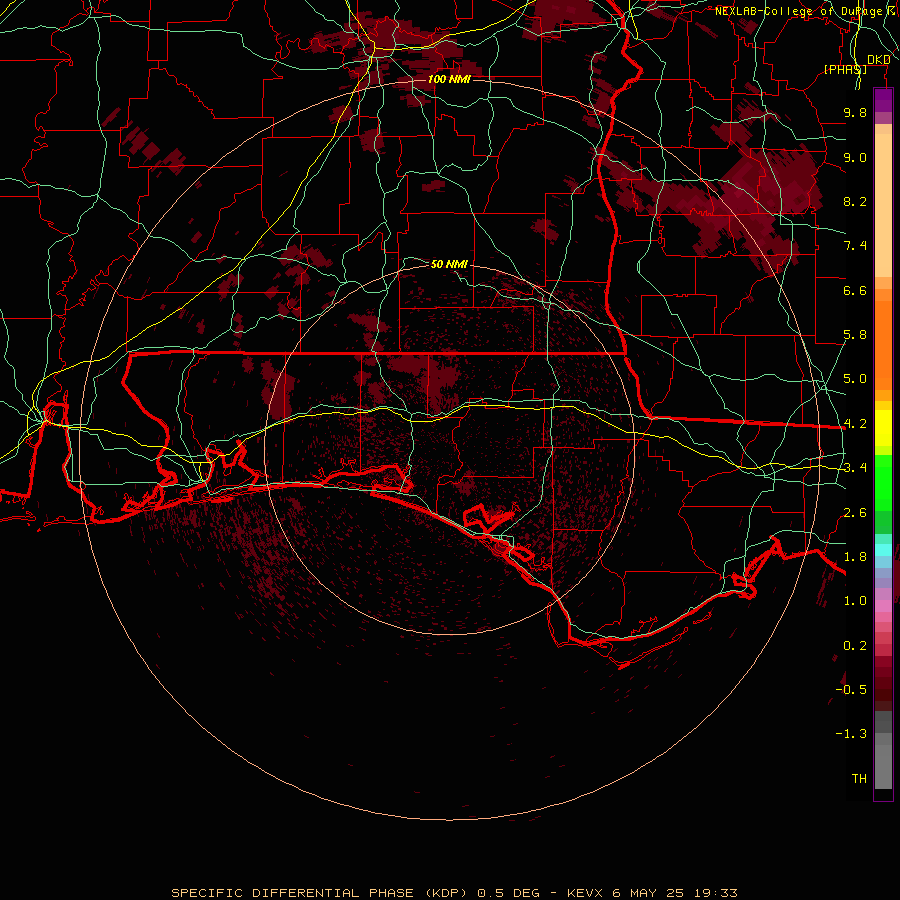Click the 3.4 value on the color scale
This screenshot has width=900, height=900.
[855, 468]
